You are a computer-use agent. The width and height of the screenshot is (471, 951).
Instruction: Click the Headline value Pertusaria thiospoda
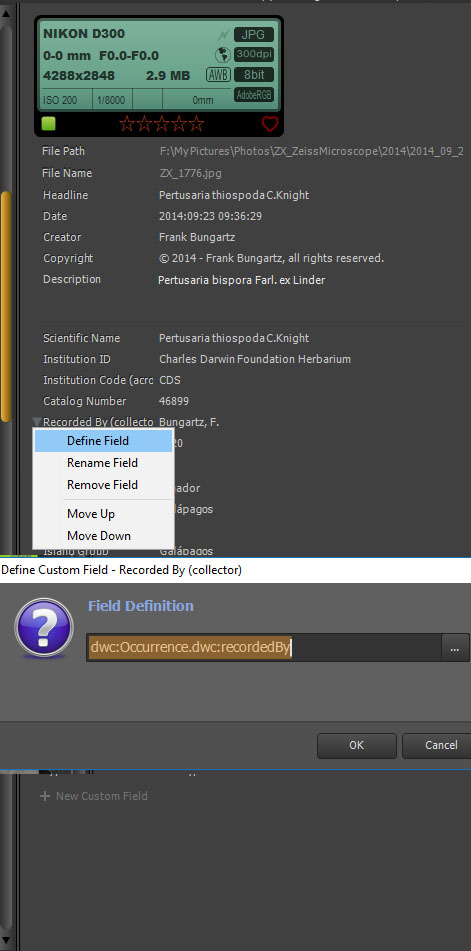[x=234, y=195]
